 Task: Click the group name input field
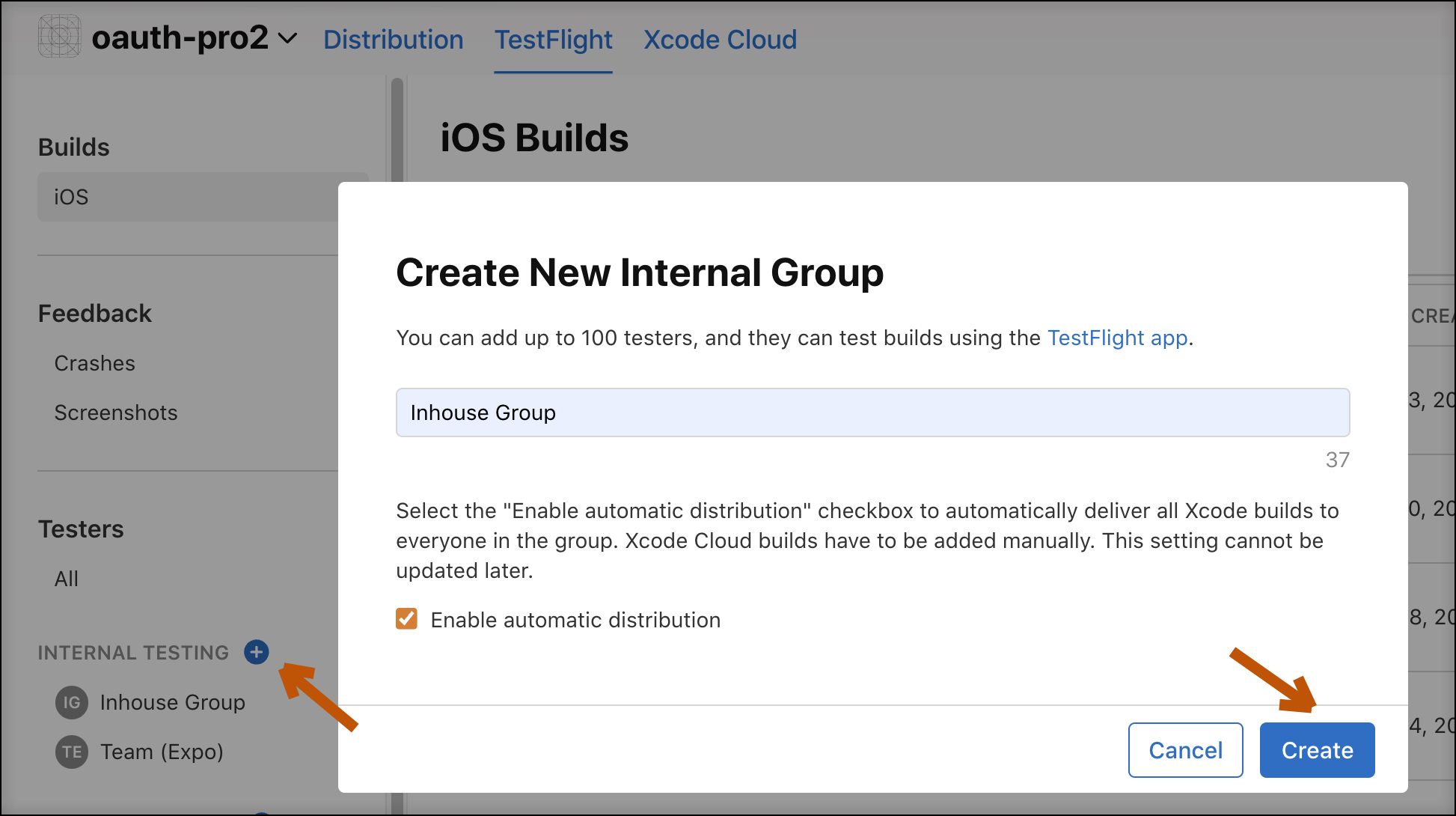(872, 412)
